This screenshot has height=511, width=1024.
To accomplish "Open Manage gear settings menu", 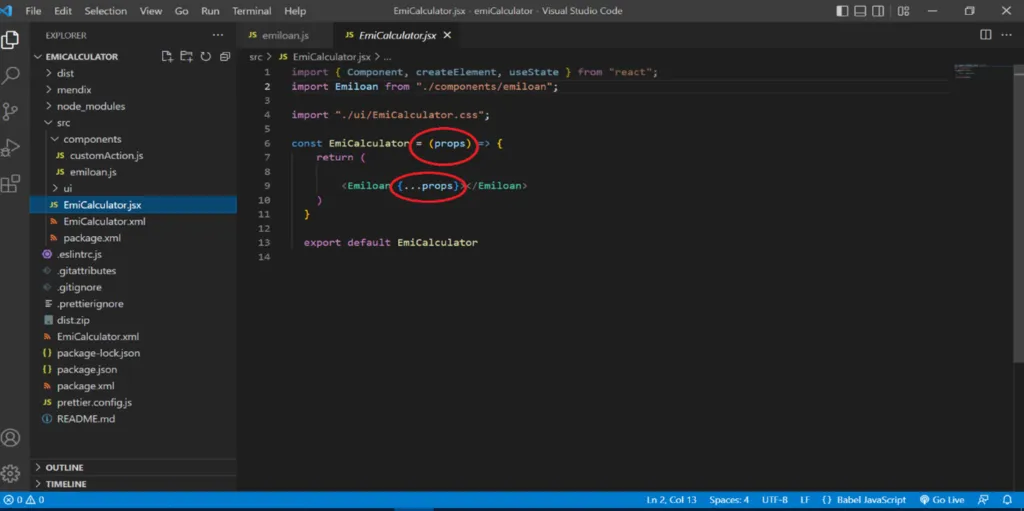I will coord(10,473).
